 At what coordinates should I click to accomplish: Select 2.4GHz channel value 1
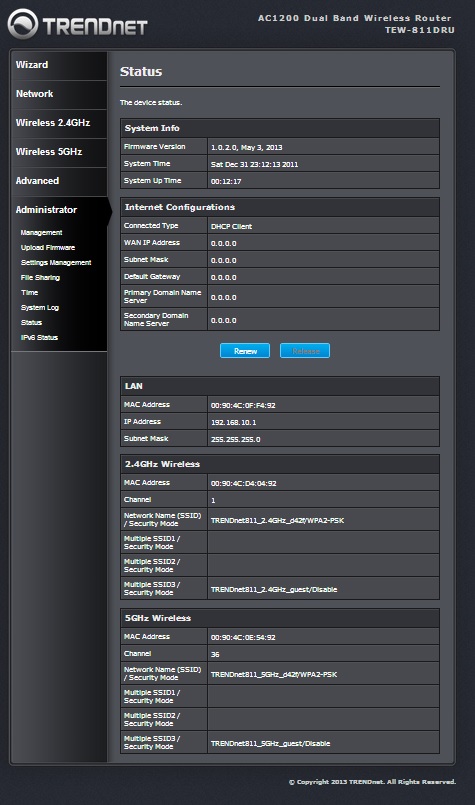(x=213, y=500)
